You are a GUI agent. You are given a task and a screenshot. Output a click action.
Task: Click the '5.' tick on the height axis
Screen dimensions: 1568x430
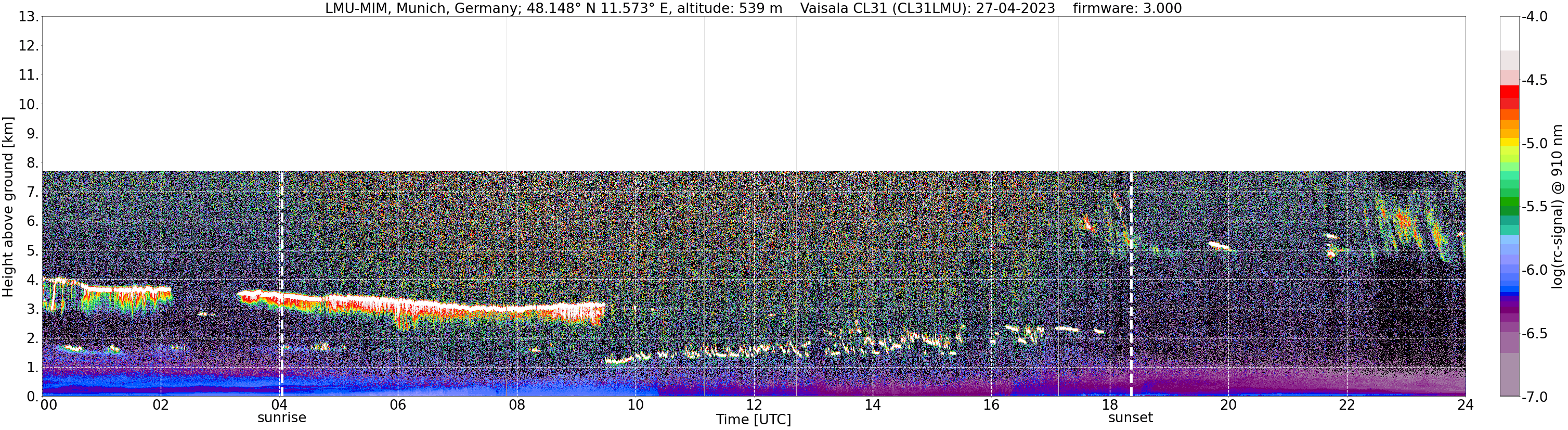tap(32, 250)
